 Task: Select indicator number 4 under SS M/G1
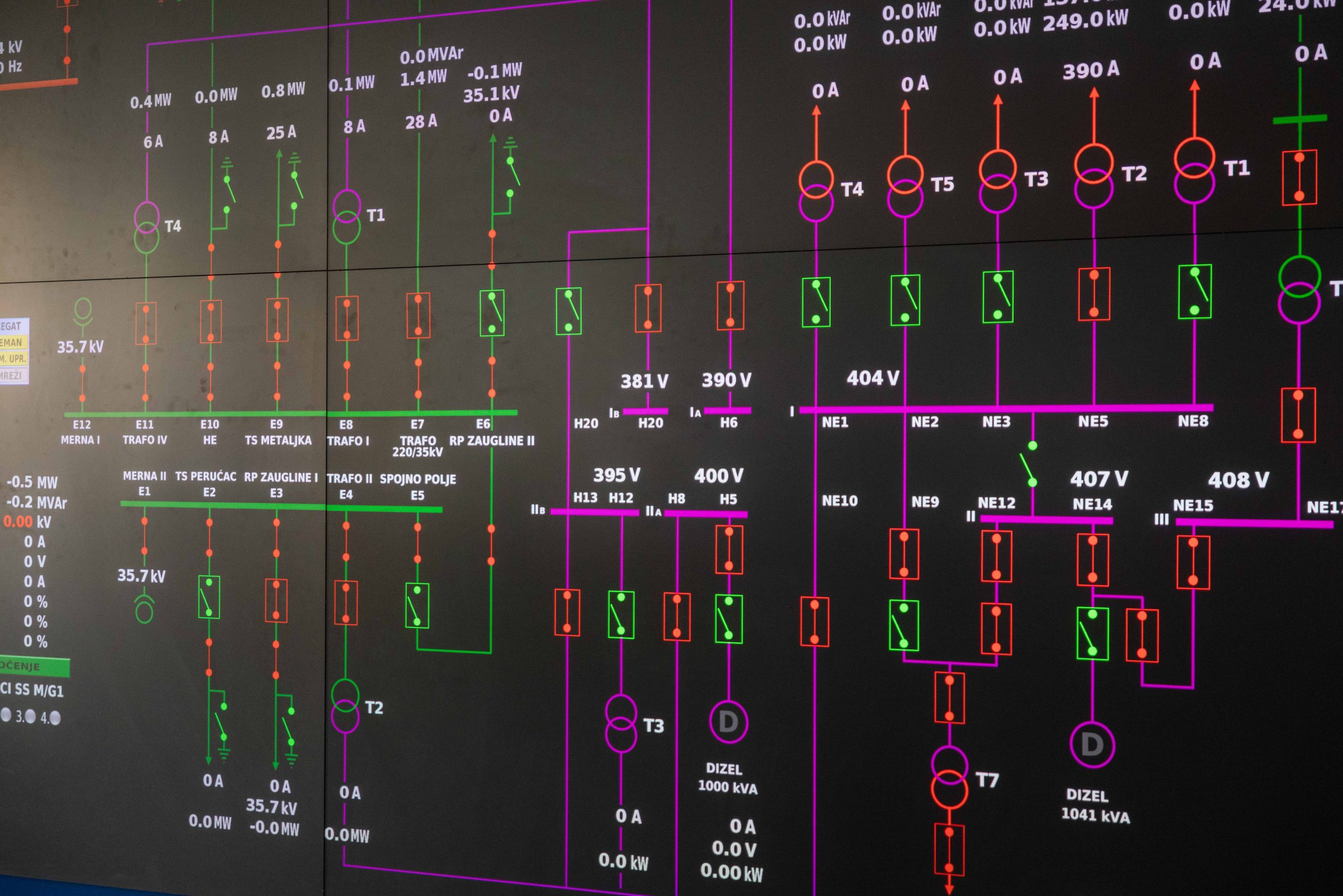click(55, 718)
